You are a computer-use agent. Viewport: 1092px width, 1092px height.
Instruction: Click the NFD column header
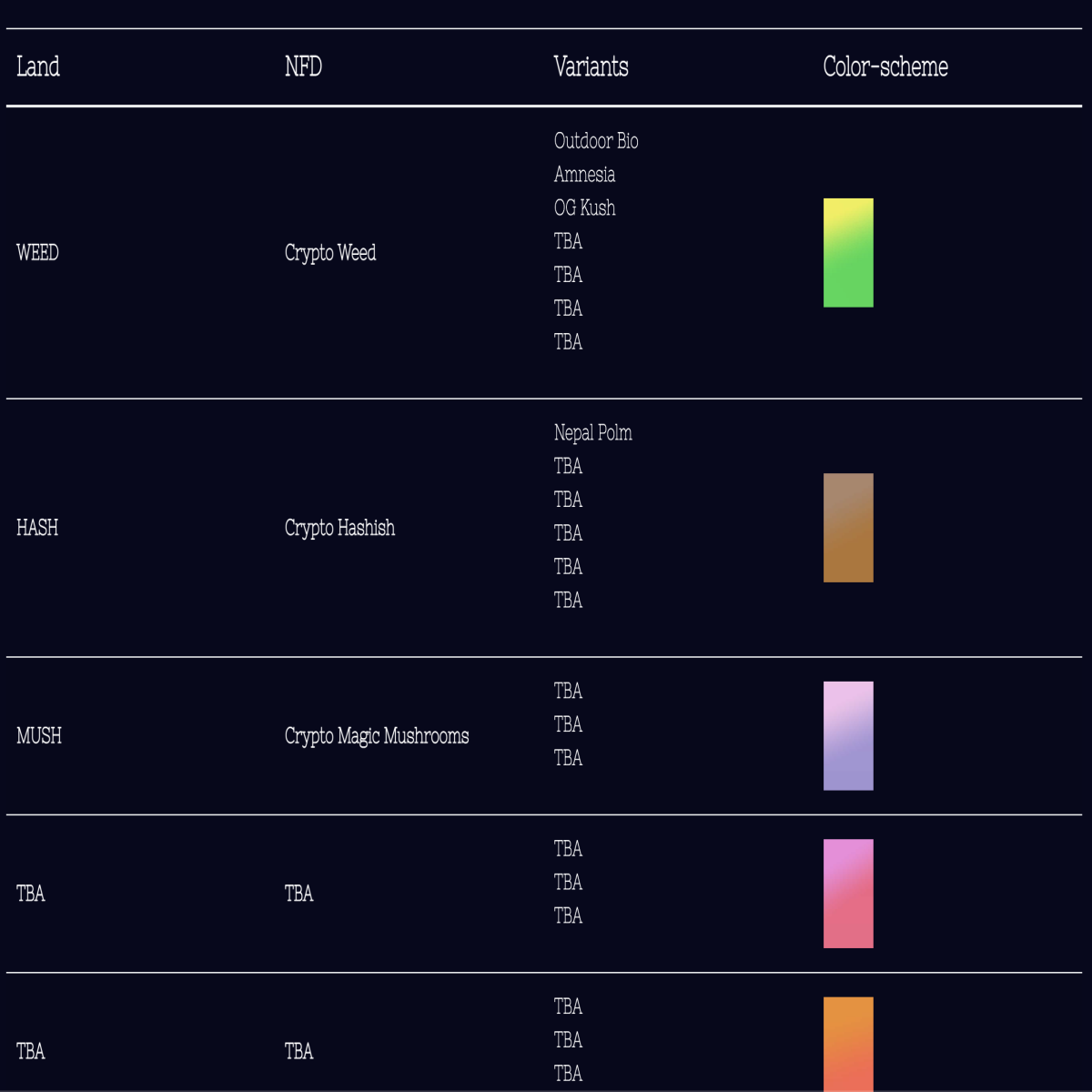point(303,66)
